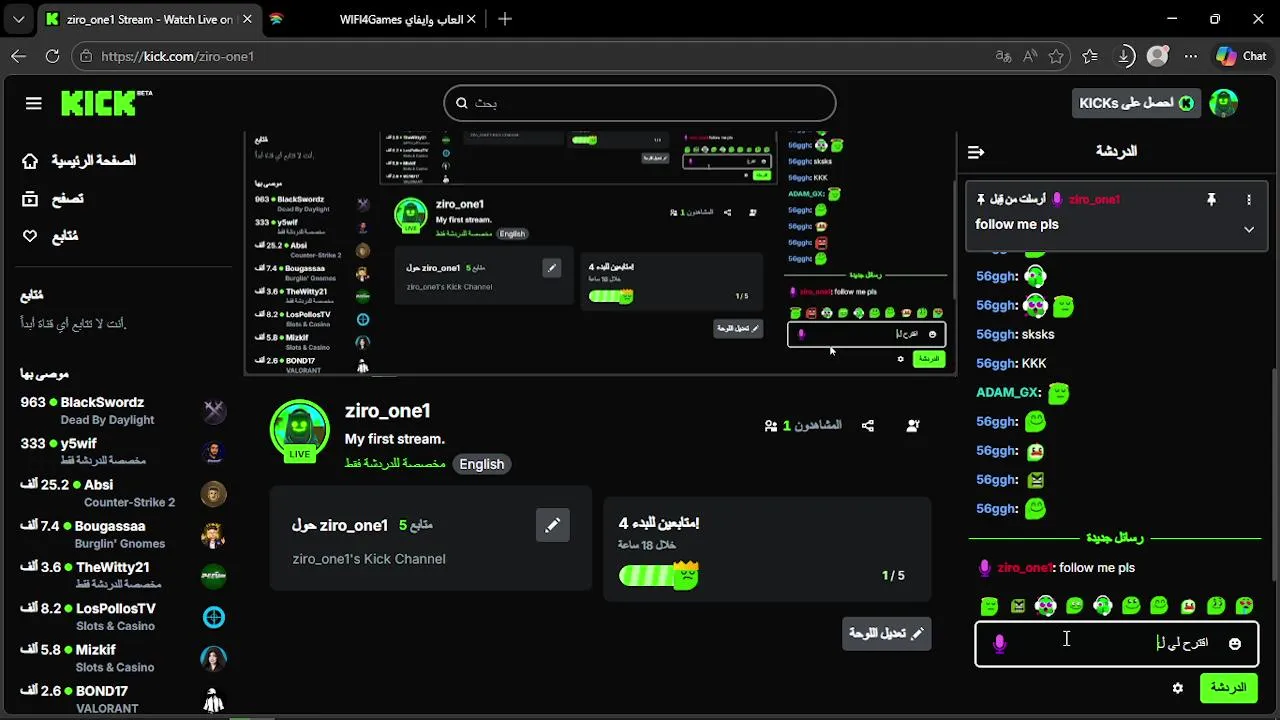Click the chat message input field
Viewport: 1280px width, 720px height.
1117,643
